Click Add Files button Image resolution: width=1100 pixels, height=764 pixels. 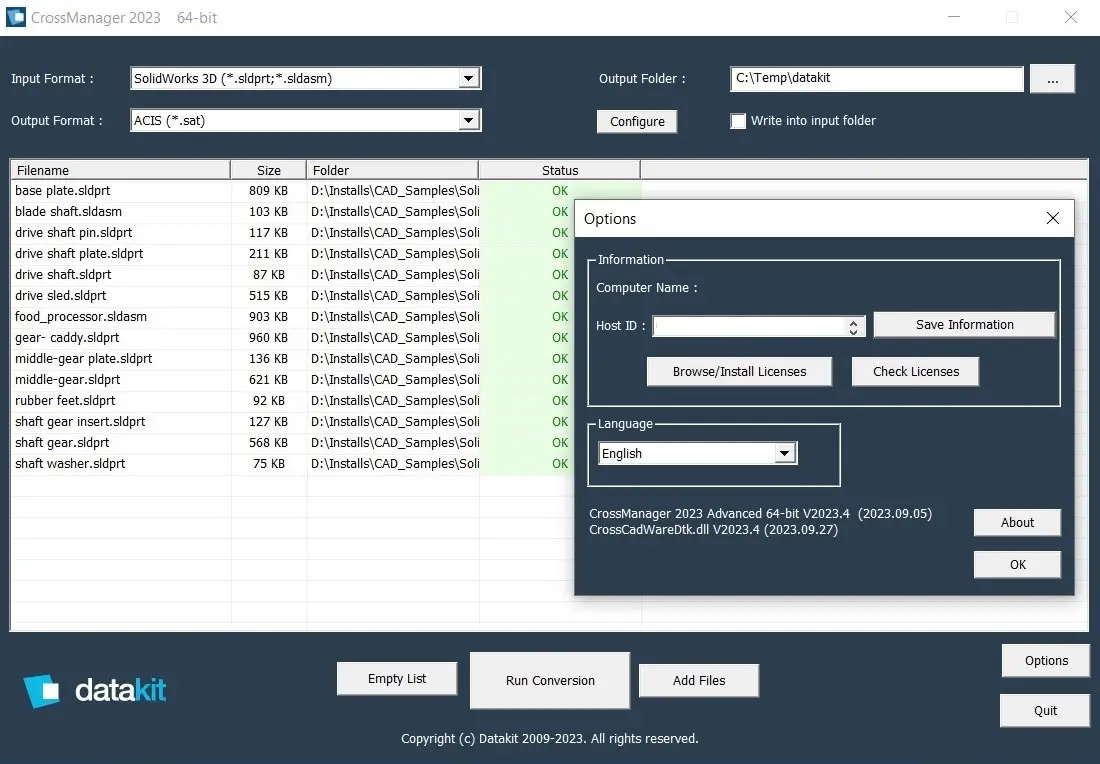click(x=699, y=681)
